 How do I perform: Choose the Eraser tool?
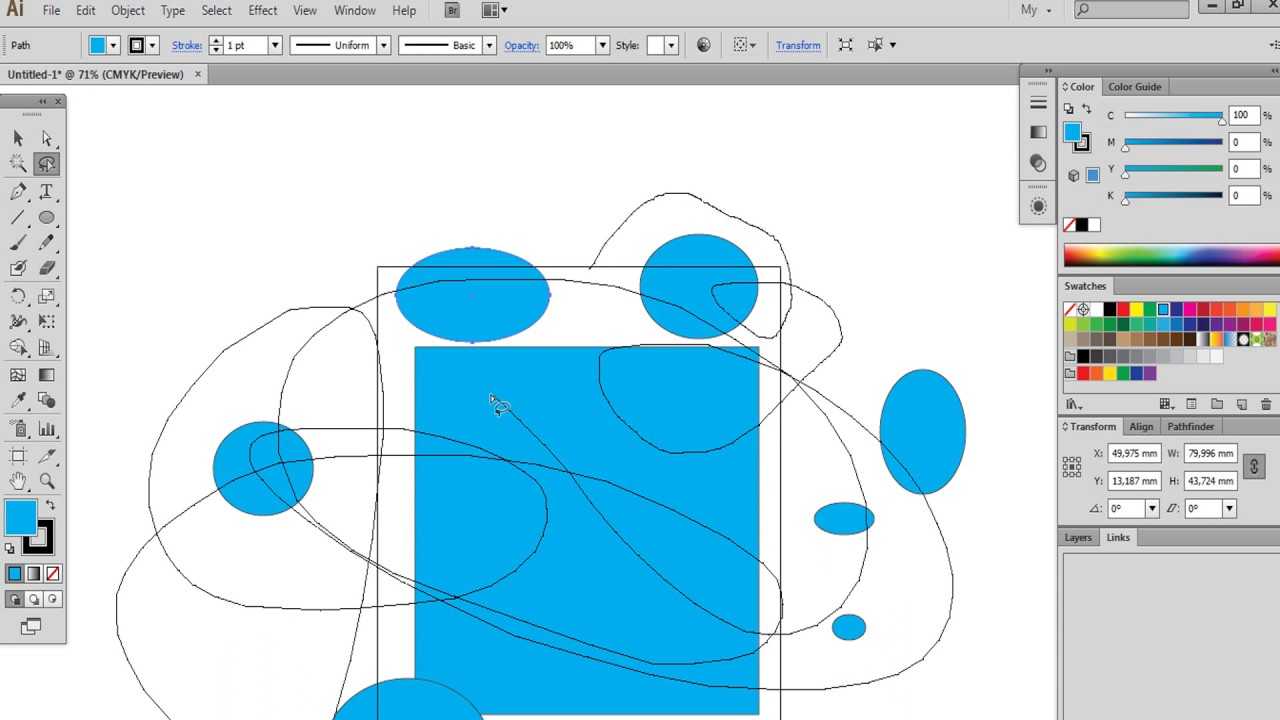(x=47, y=269)
